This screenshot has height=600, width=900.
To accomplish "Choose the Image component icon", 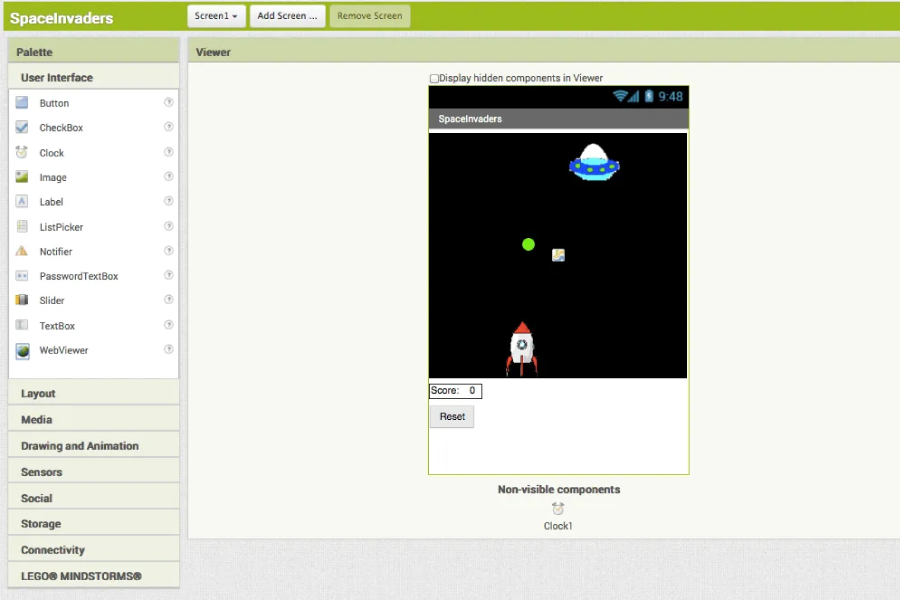I will click(x=22, y=177).
